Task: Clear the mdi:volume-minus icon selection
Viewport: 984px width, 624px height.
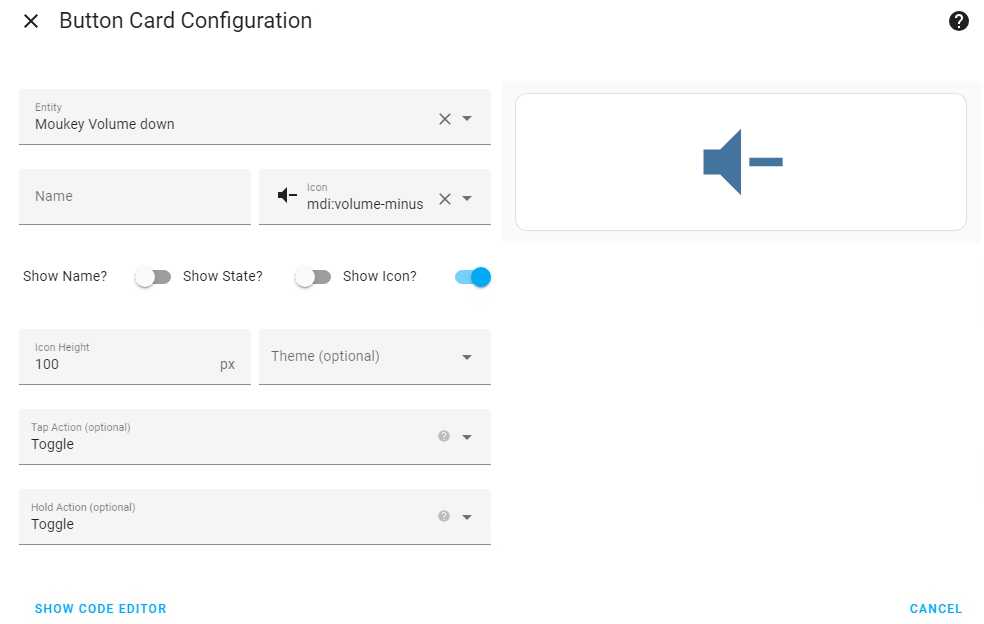Action: (x=444, y=198)
